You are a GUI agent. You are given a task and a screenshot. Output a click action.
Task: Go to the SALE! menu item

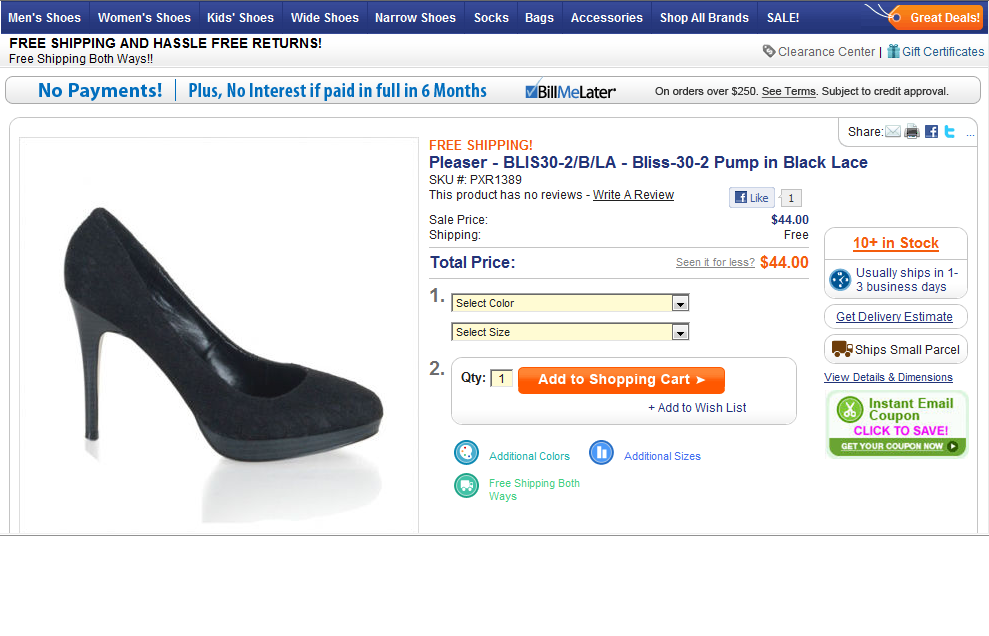tap(783, 18)
